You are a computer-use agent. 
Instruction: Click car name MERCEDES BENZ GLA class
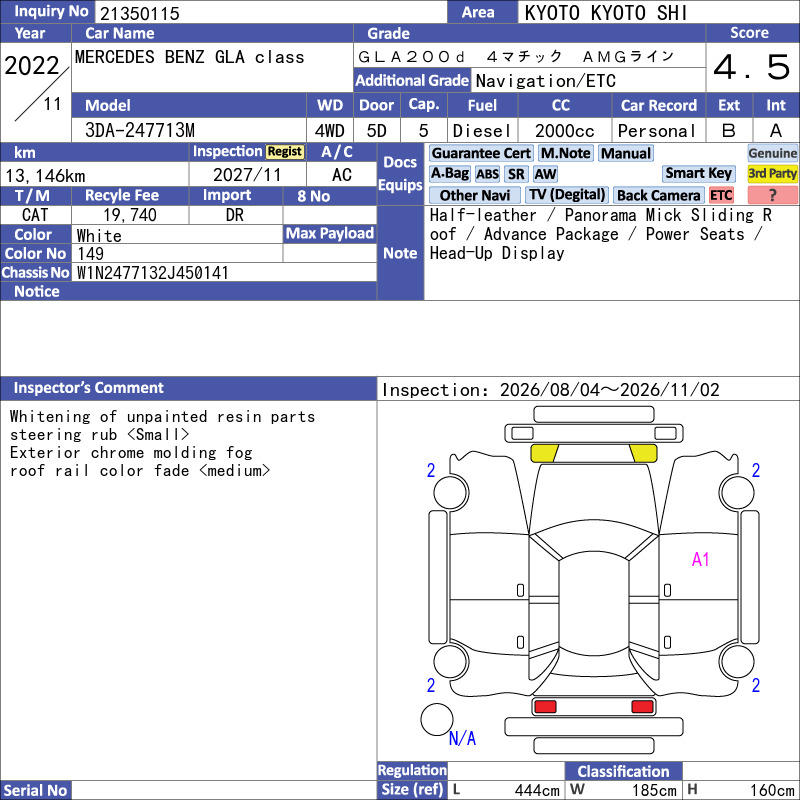pyautogui.click(x=189, y=57)
